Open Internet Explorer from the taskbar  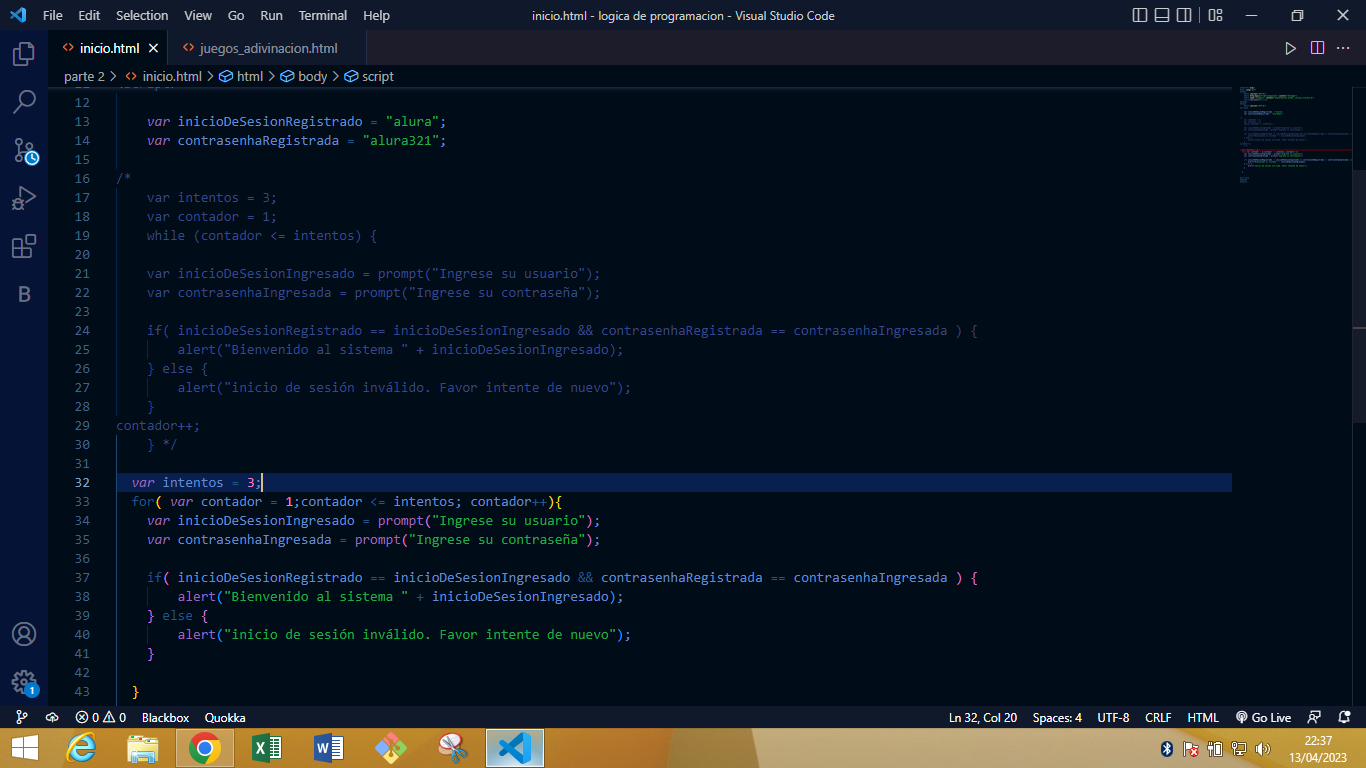click(x=82, y=748)
